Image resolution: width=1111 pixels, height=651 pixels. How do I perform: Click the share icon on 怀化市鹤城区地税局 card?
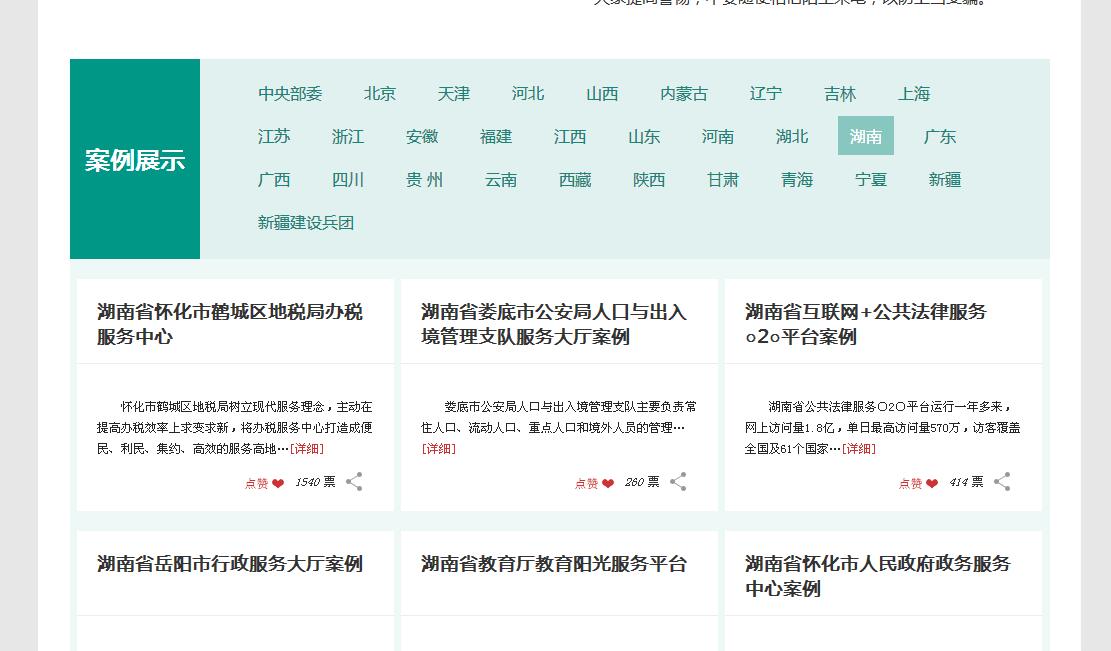coord(354,482)
